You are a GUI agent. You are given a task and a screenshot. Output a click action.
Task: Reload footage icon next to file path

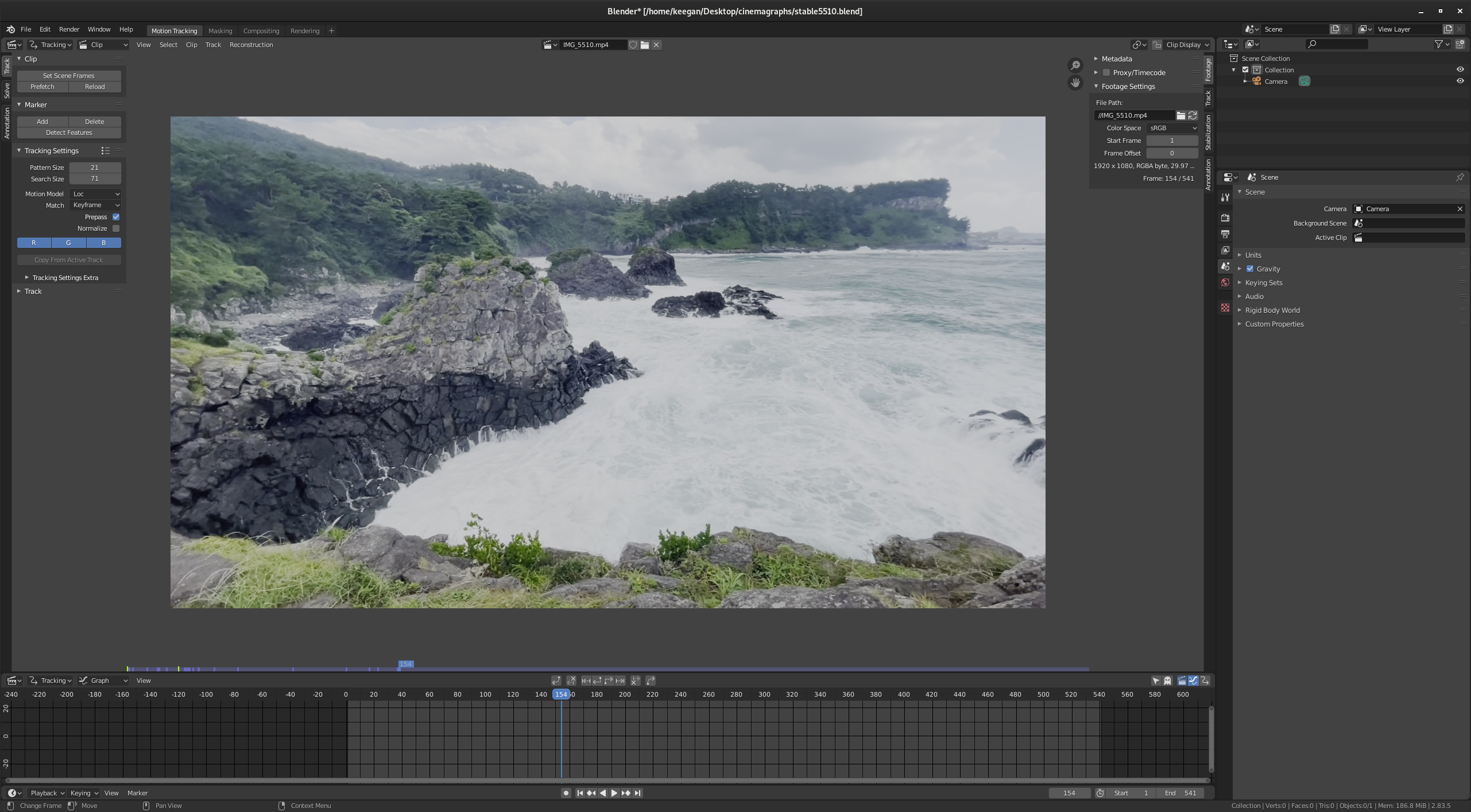pos(1193,115)
